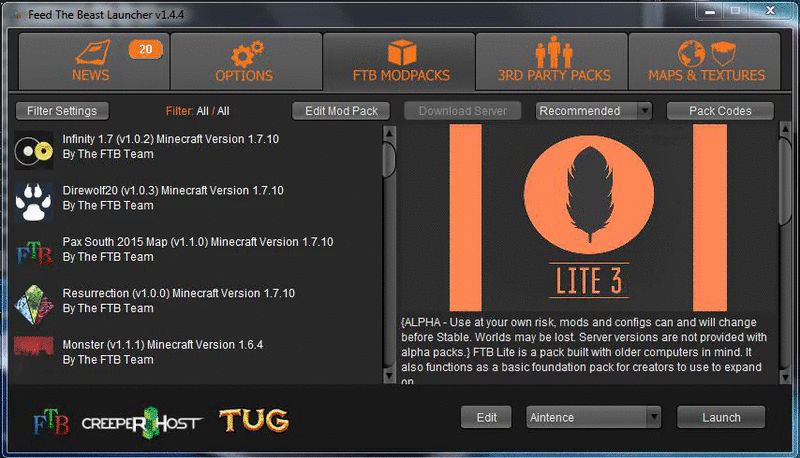Image resolution: width=800 pixels, height=458 pixels.
Task: Open the CreeperHost sponsor logo
Action: 142,422
